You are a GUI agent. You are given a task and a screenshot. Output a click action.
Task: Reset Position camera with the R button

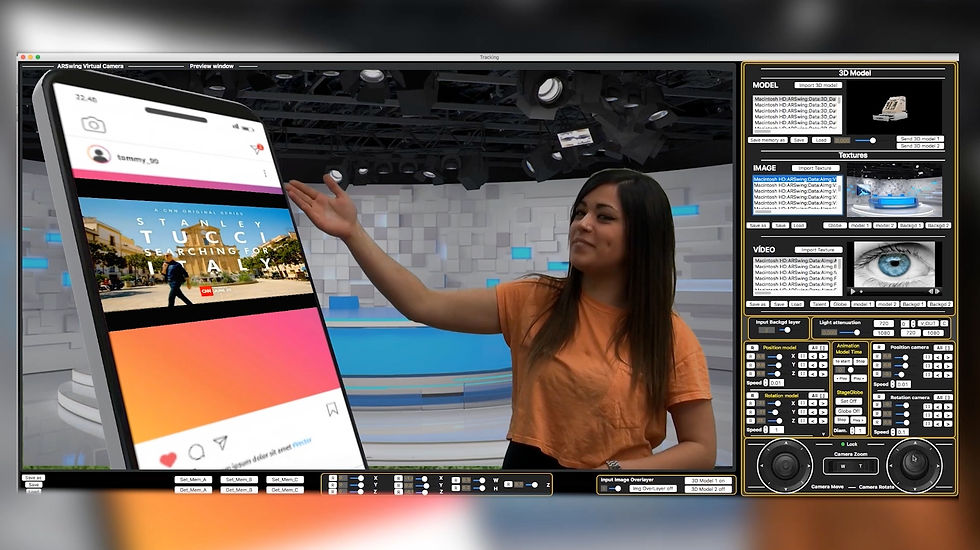click(x=879, y=347)
